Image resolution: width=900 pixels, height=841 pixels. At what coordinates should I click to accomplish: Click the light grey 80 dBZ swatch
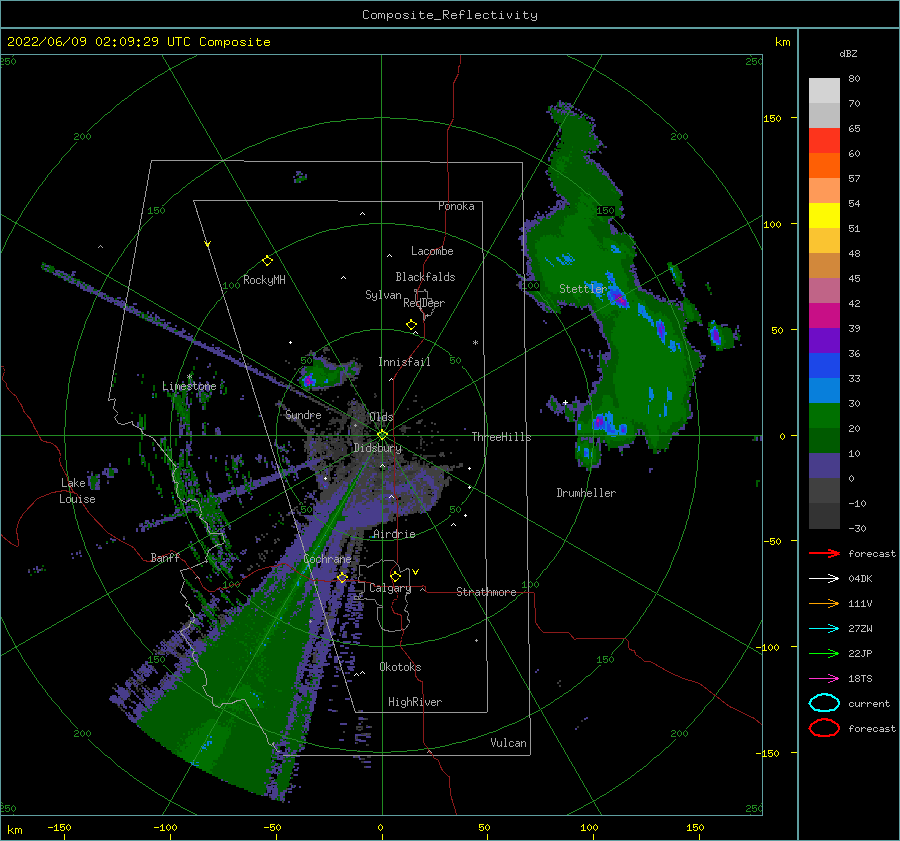click(824, 90)
